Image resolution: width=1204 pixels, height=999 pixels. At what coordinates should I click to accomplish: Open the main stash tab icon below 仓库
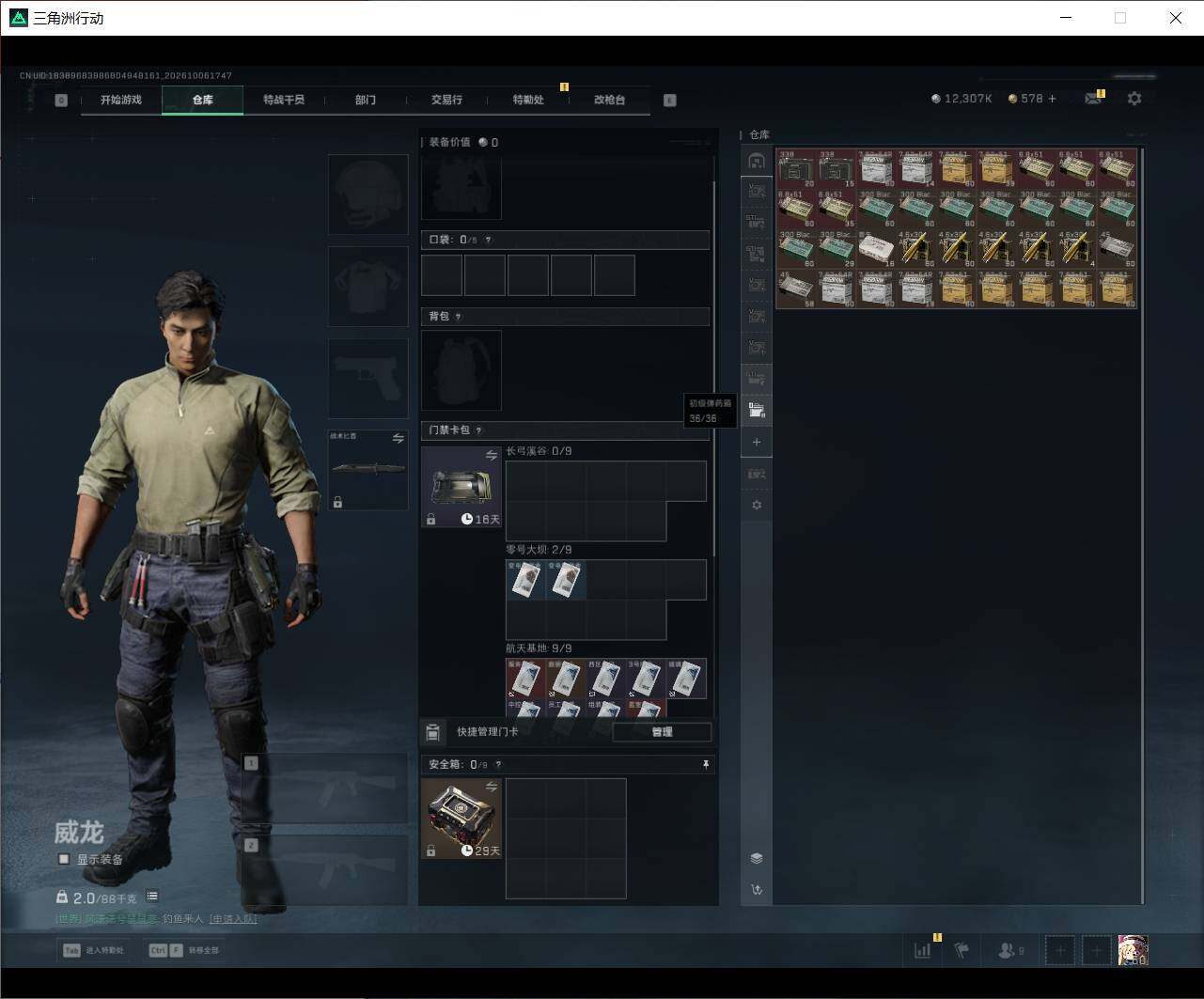(x=757, y=161)
